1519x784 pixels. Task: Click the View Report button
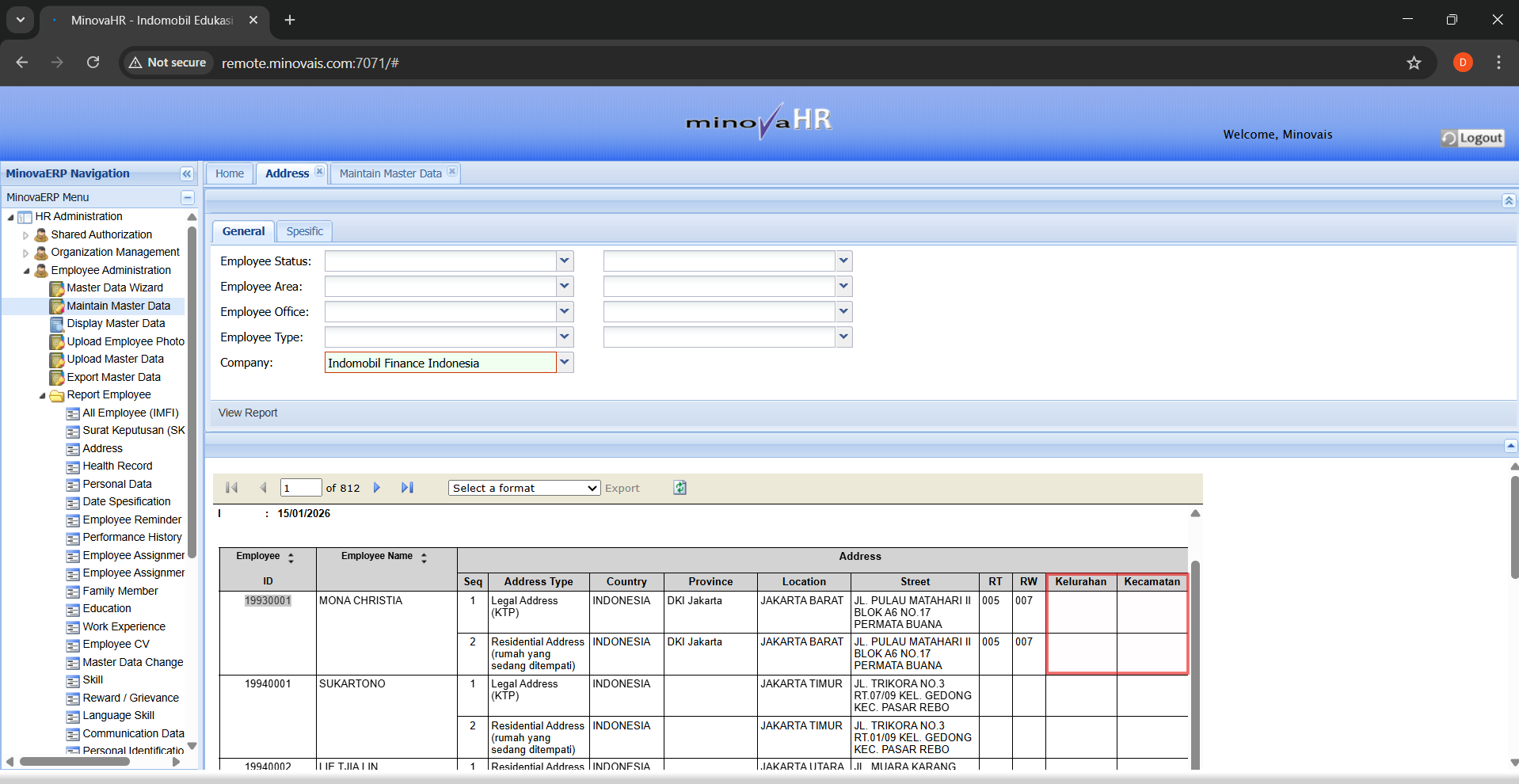click(x=248, y=413)
